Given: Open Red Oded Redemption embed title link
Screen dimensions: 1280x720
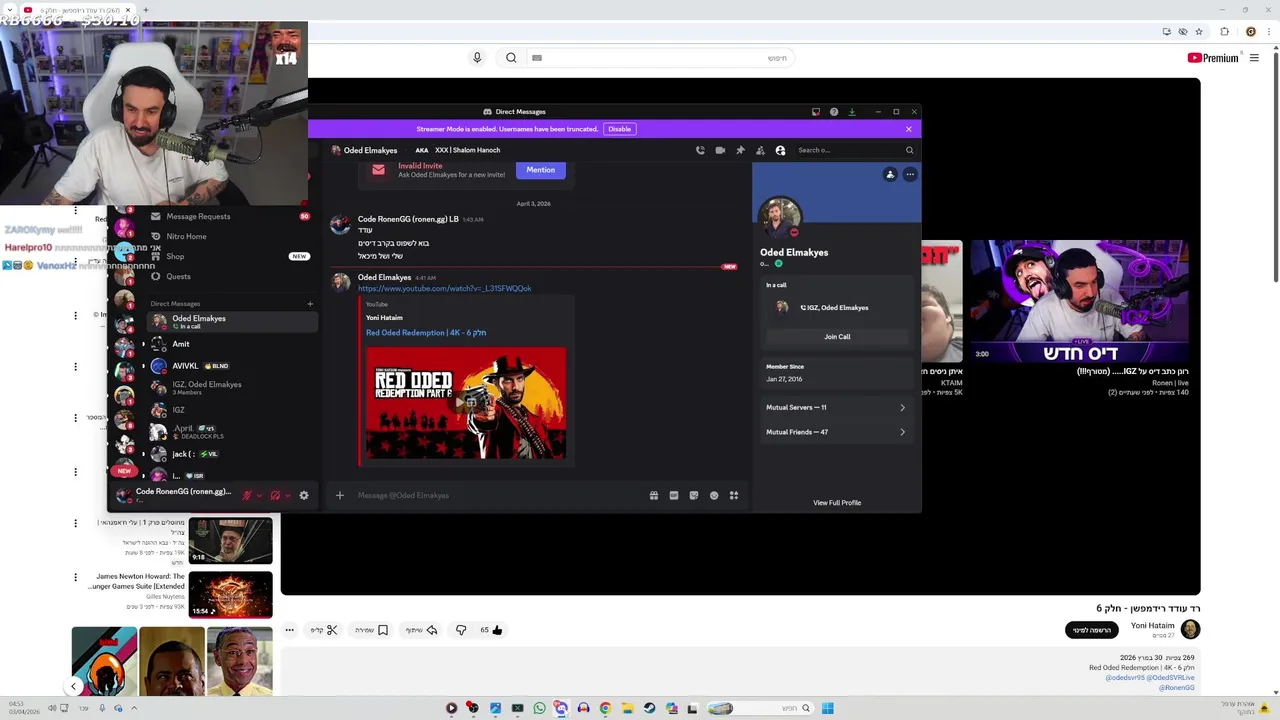Looking at the screenshot, I should click(426, 333).
